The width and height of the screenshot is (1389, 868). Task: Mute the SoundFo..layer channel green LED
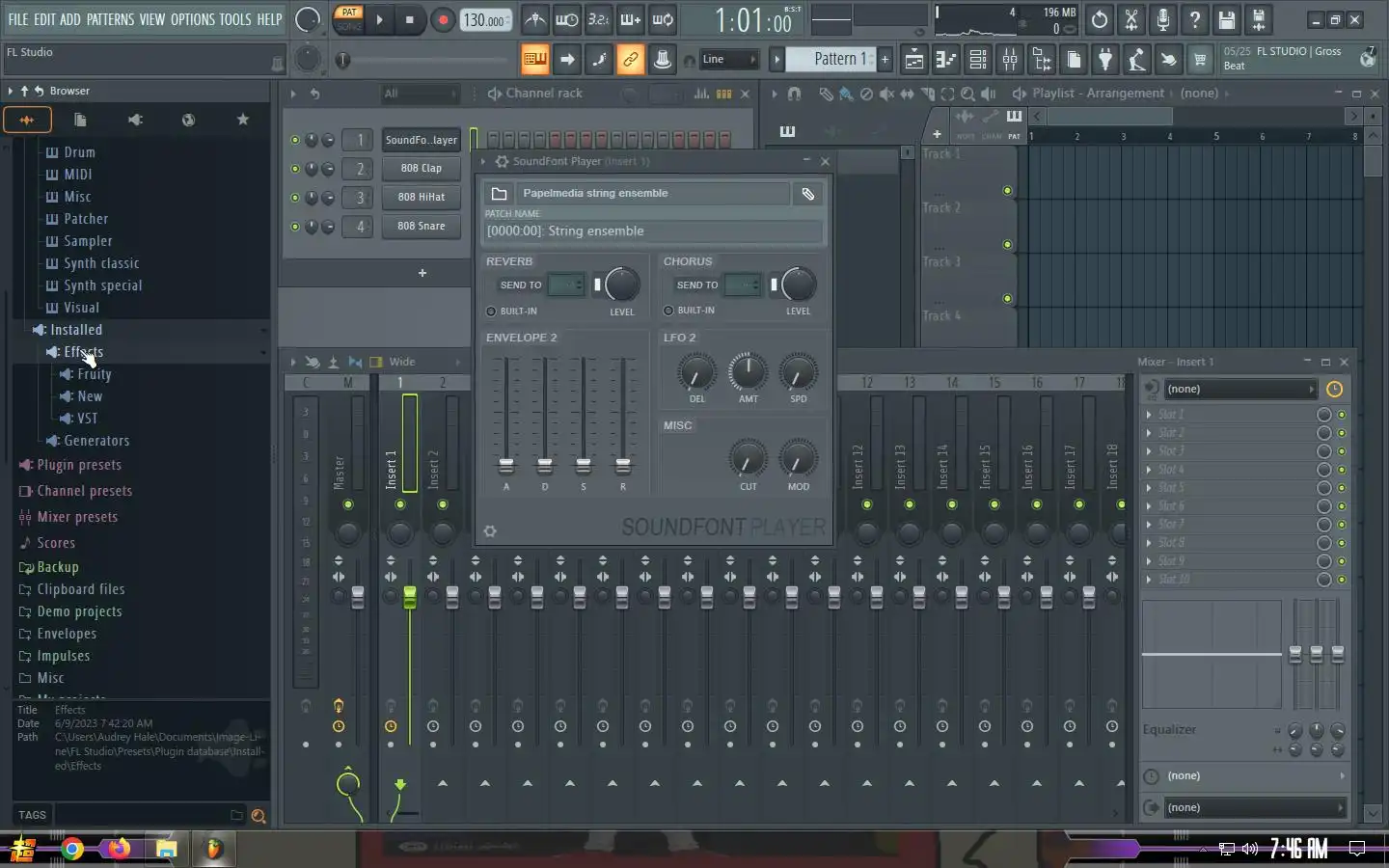pyautogui.click(x=295, y=140)
